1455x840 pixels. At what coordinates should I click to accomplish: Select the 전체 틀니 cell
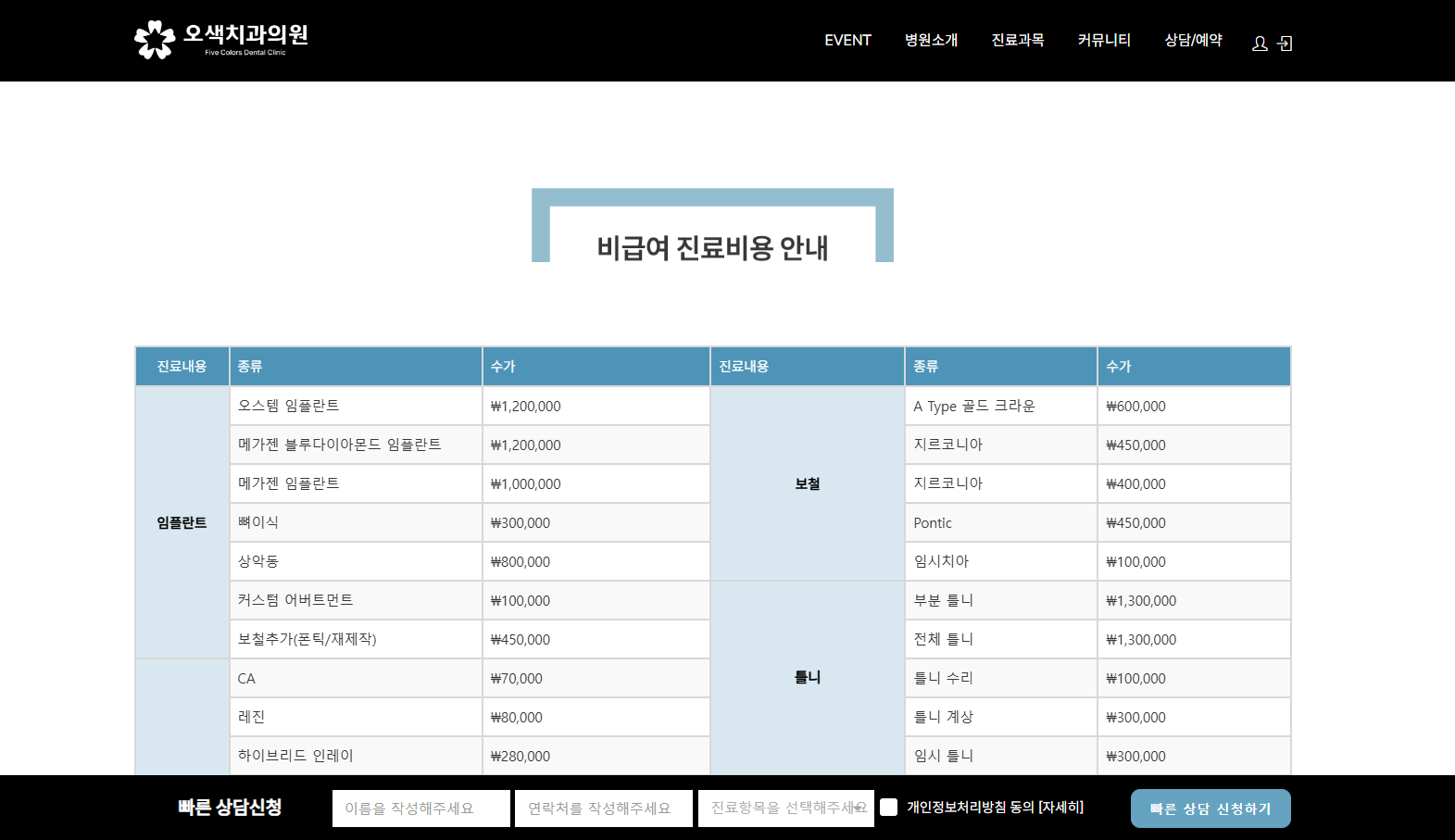pos(1001,639)
